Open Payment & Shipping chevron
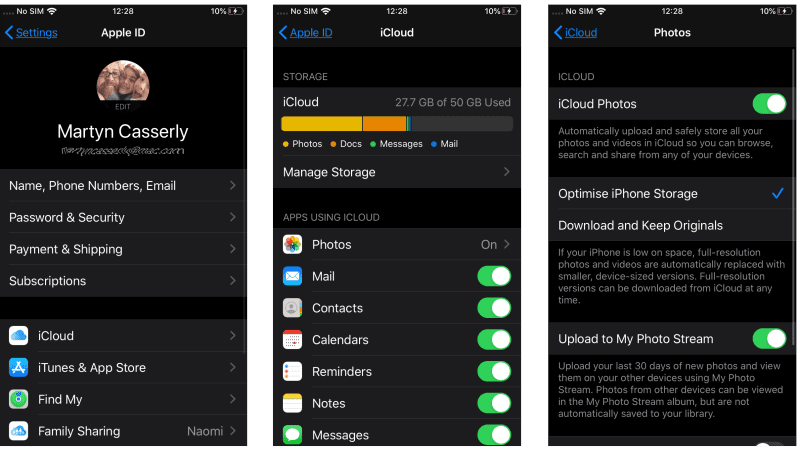Viewport: 800px width, 450px height. pos(233,248)
